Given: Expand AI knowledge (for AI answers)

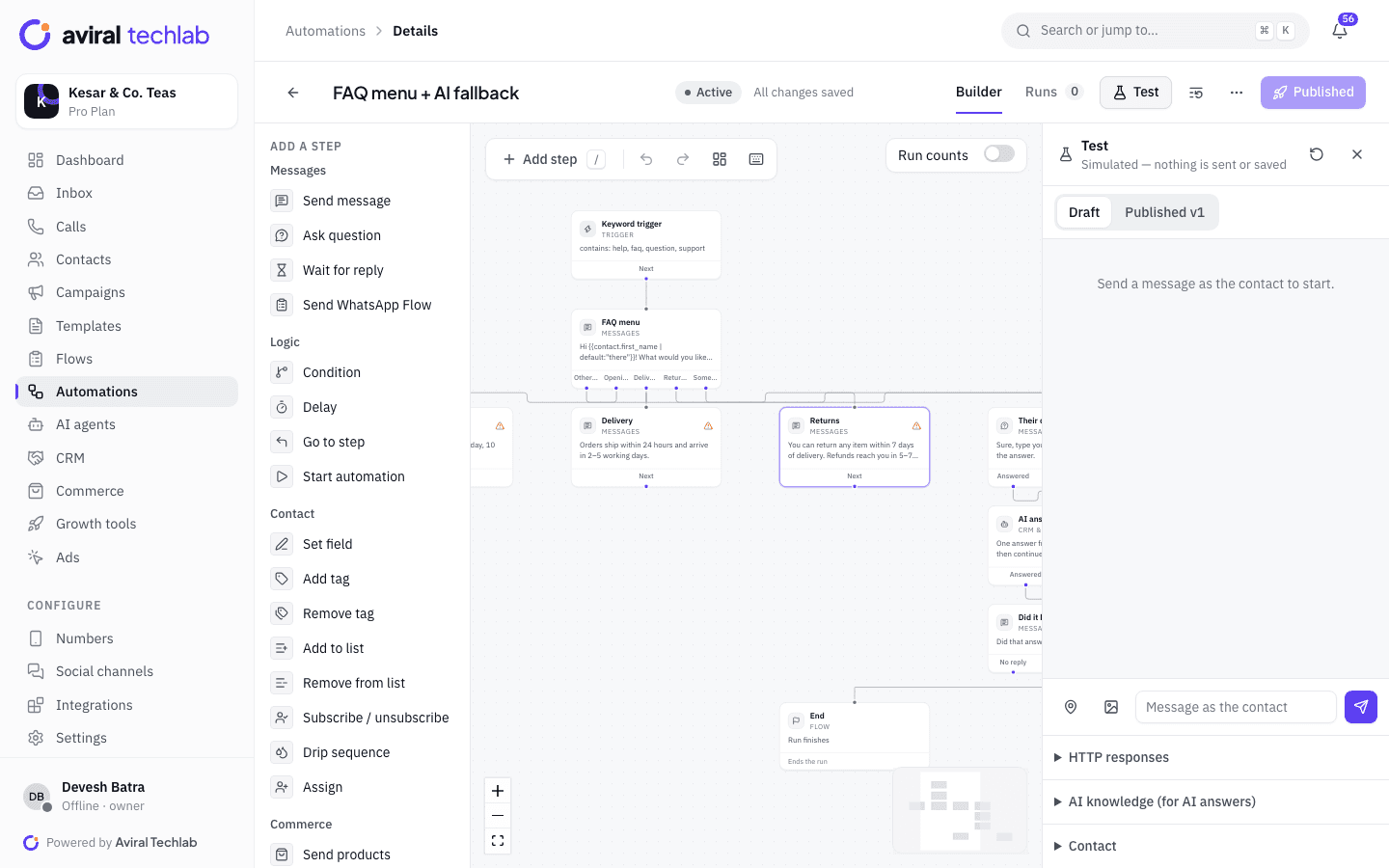Looking at the screenshot, I should [1215, 801].
